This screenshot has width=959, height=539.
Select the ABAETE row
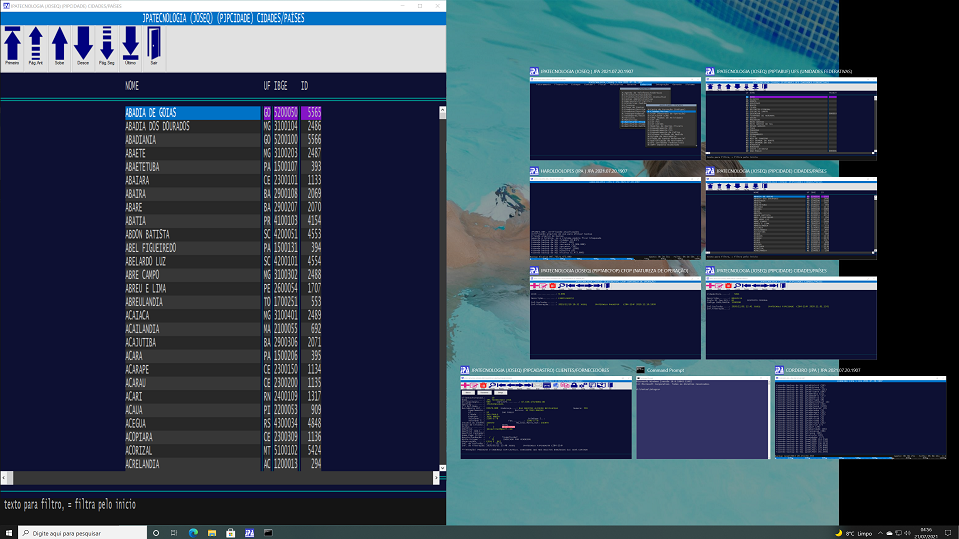223,153
